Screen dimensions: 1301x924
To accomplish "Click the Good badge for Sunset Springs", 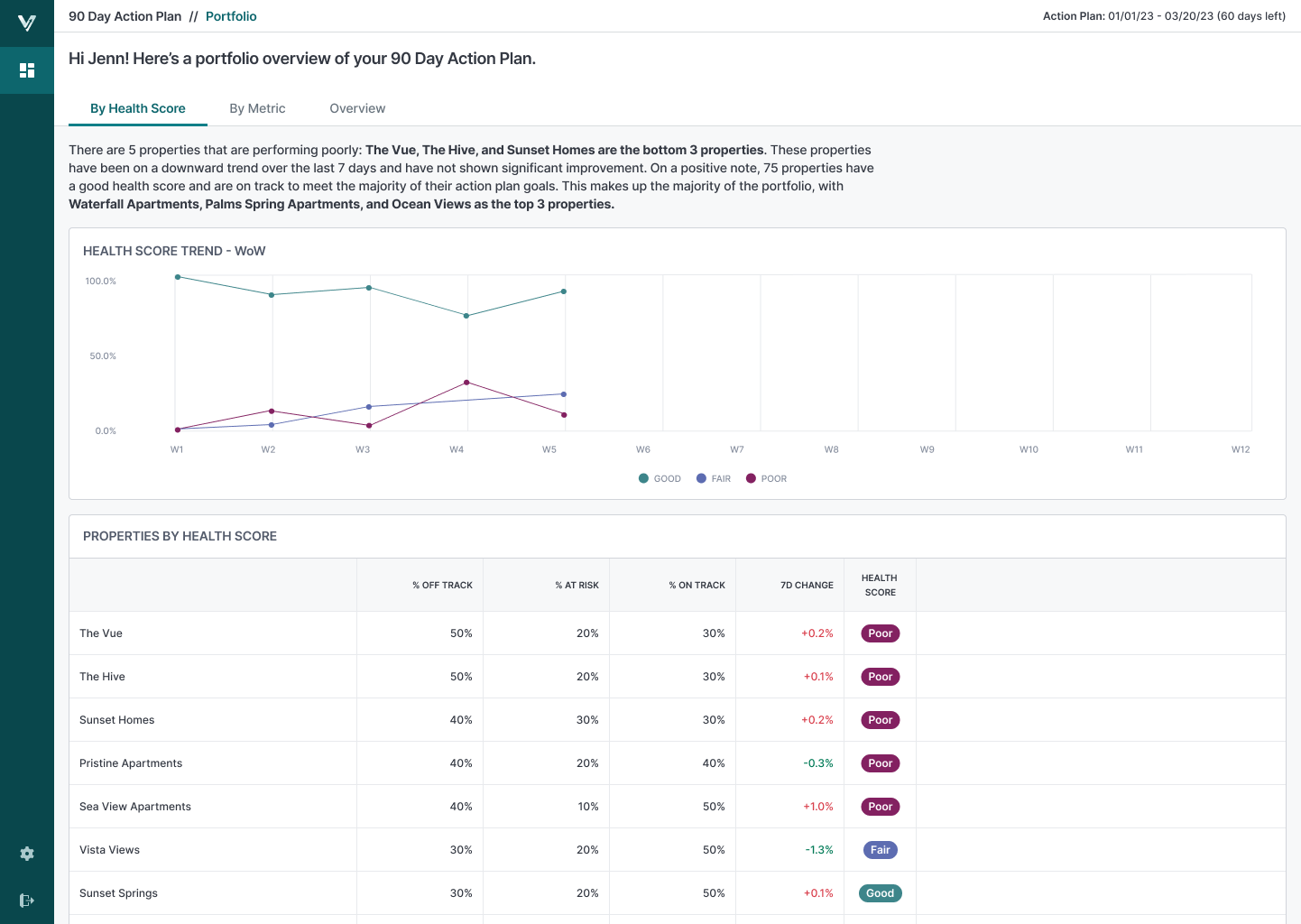I will (x=880, y=893).
